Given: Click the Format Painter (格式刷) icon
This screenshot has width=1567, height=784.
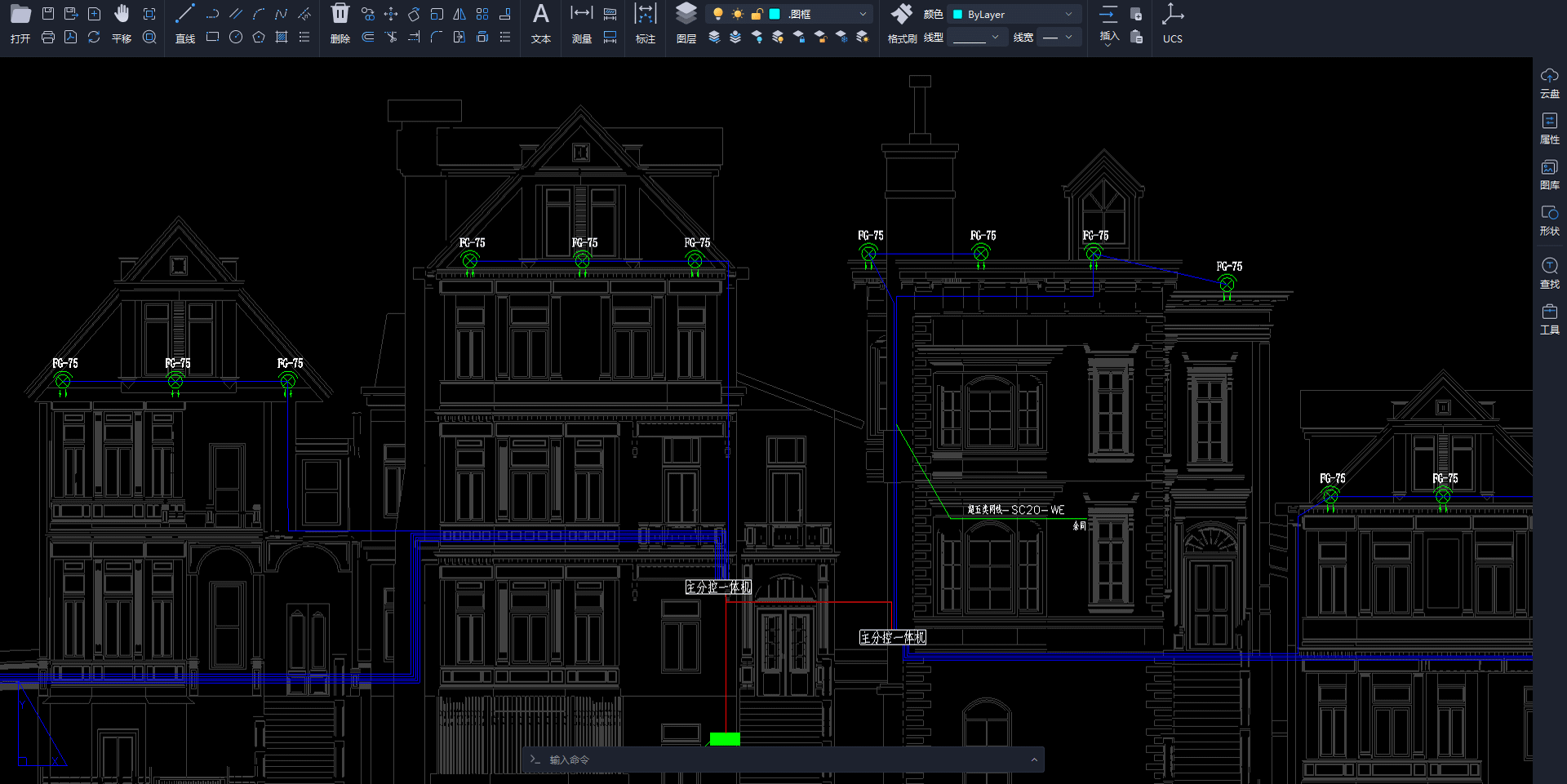Looking at the screenshot, I should coord(902,15).
